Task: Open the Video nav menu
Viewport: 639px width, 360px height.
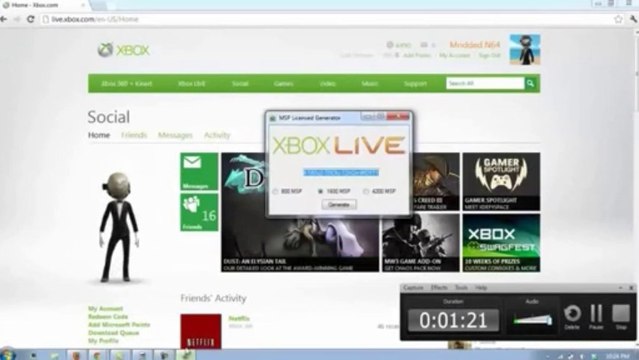Action: [x=328, y=84]
